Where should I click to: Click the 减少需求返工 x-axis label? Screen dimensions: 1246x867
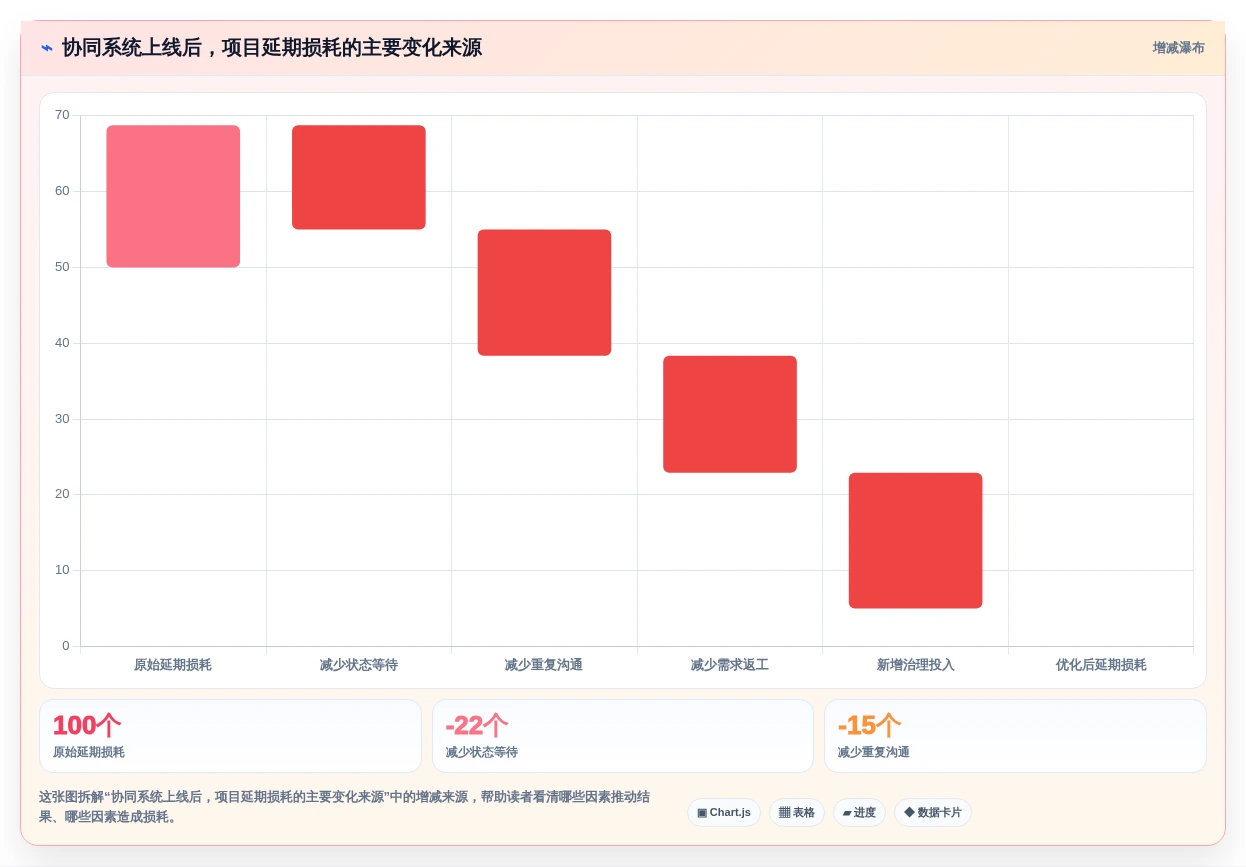pyautogui.click(x=730, y=665)
